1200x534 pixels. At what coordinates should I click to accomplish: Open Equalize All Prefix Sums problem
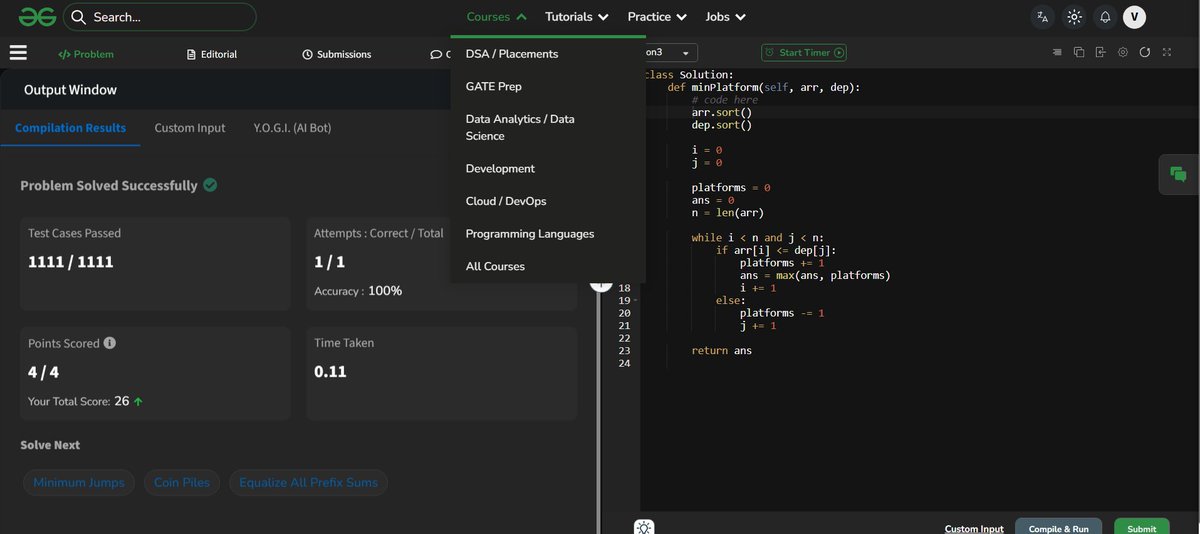(308, 483)
